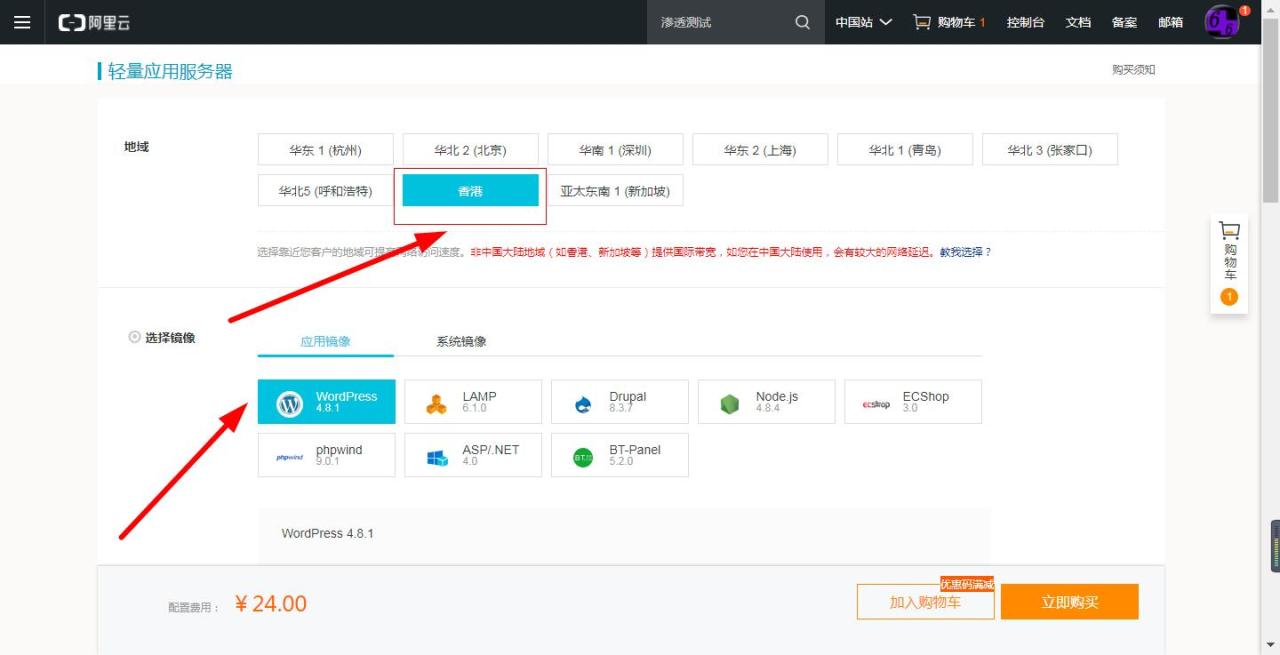
Task: Select region 亚太东南 1 (新加坡)
Action: pos(615,190)
